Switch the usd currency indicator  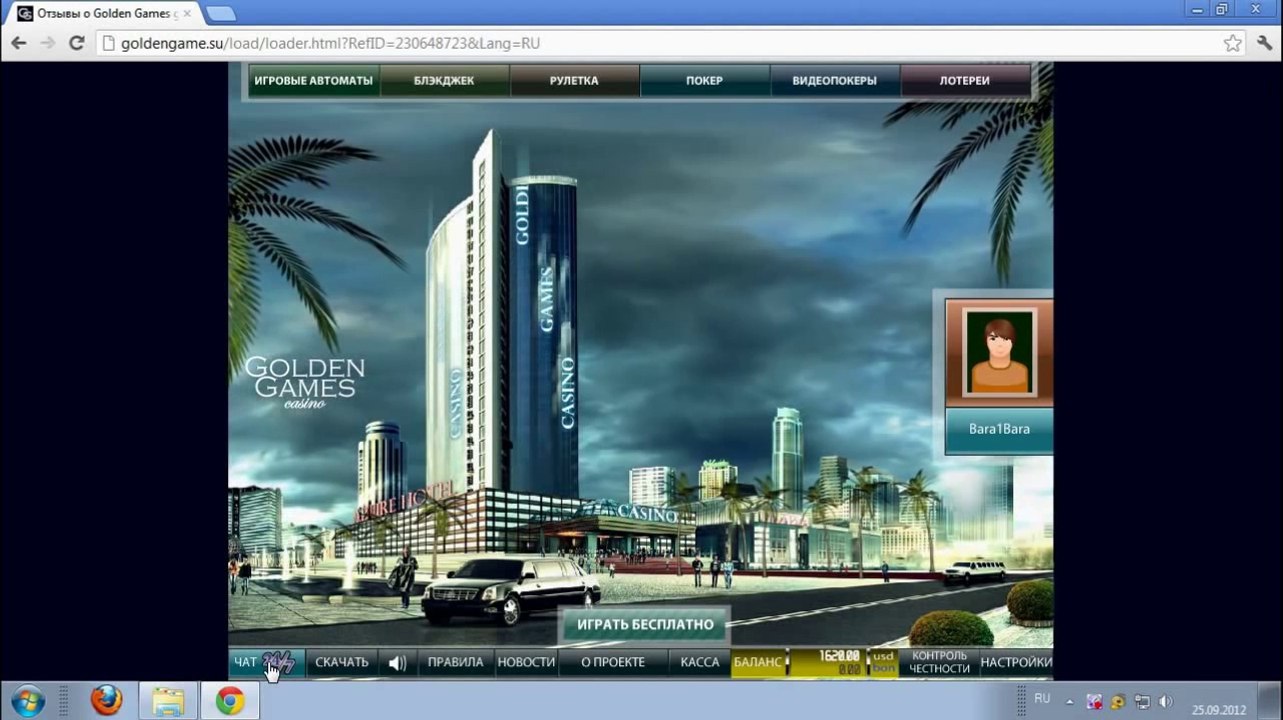[883, 657]
